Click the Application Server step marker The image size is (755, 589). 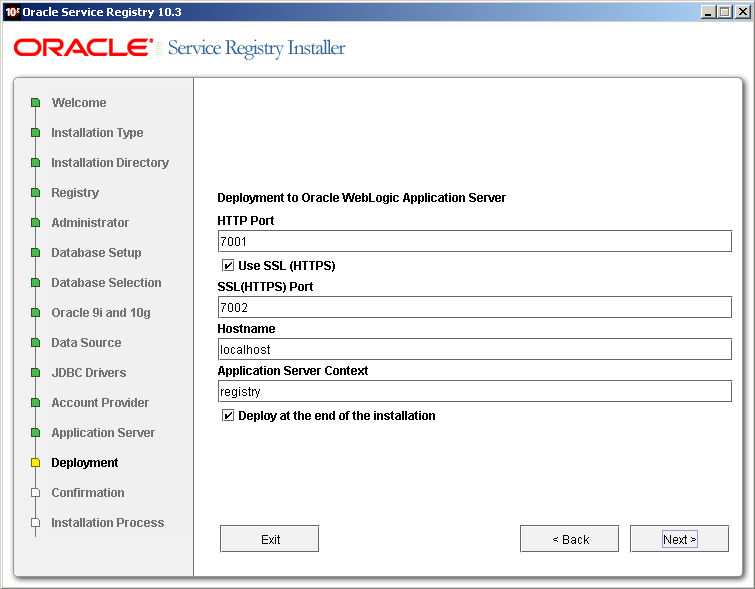[35, 432]
